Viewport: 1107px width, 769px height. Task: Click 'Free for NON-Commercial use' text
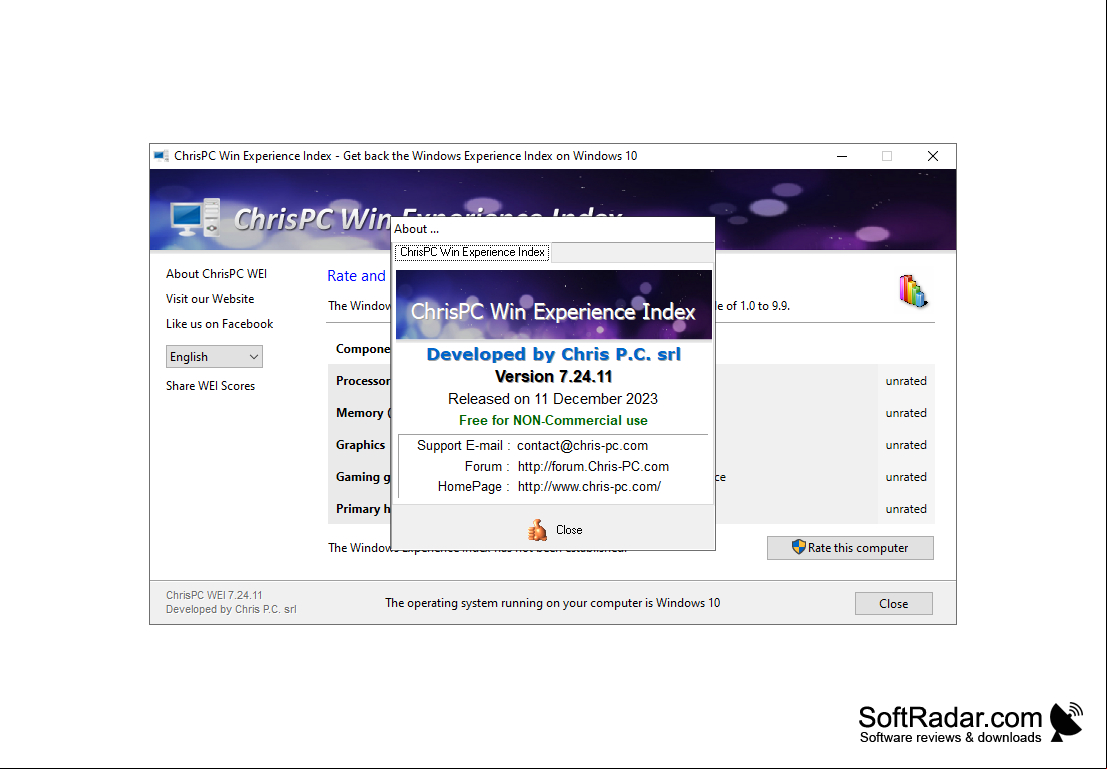553,420
